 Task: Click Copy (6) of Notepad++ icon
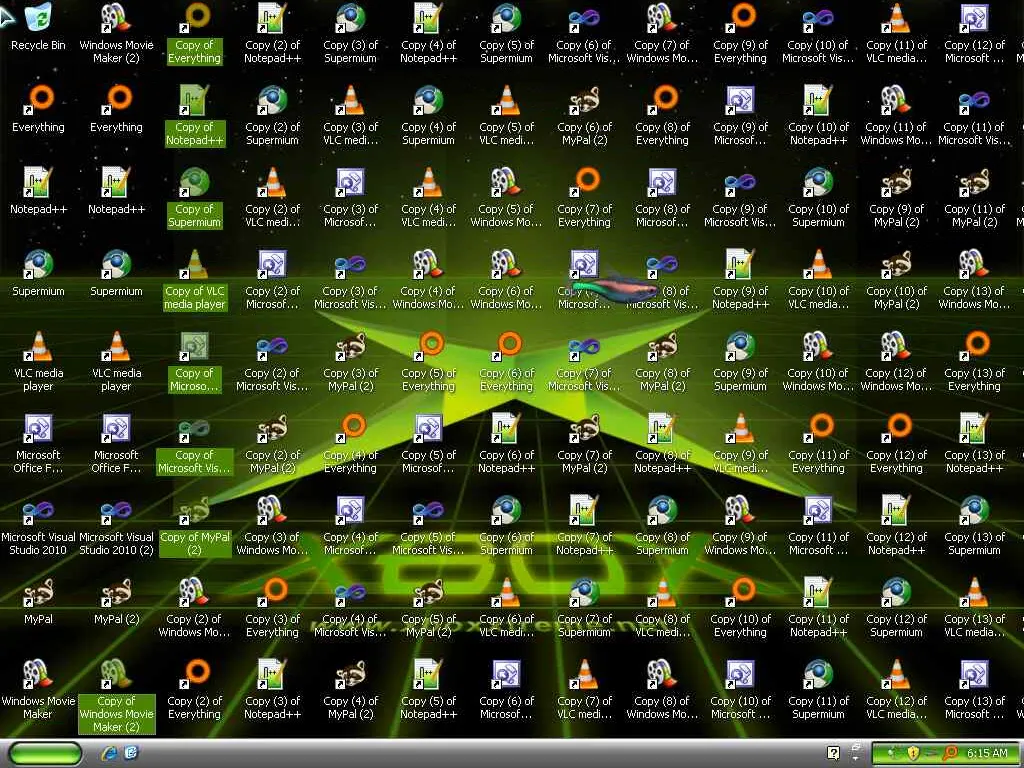507,444
